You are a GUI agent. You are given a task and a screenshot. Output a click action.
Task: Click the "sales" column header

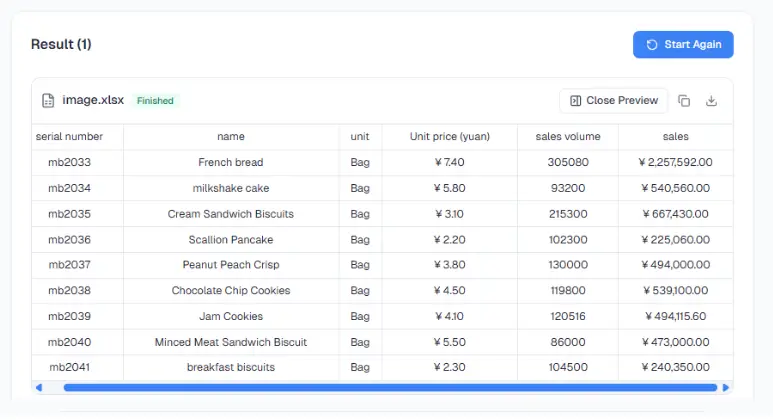675,136
